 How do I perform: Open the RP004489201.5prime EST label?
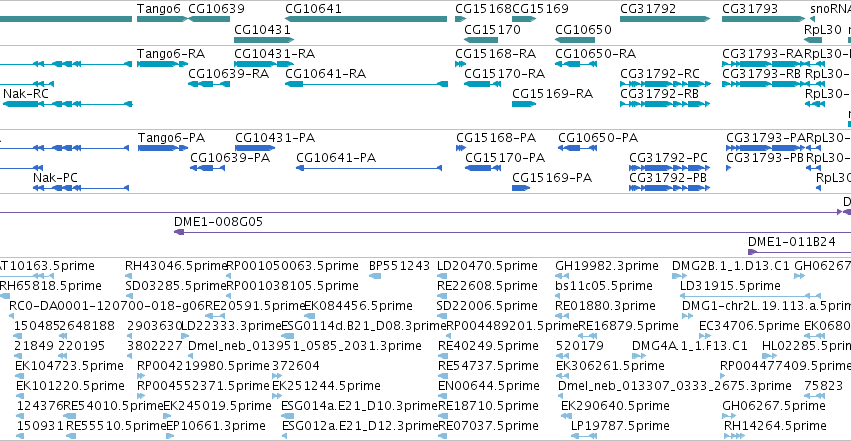512,326
